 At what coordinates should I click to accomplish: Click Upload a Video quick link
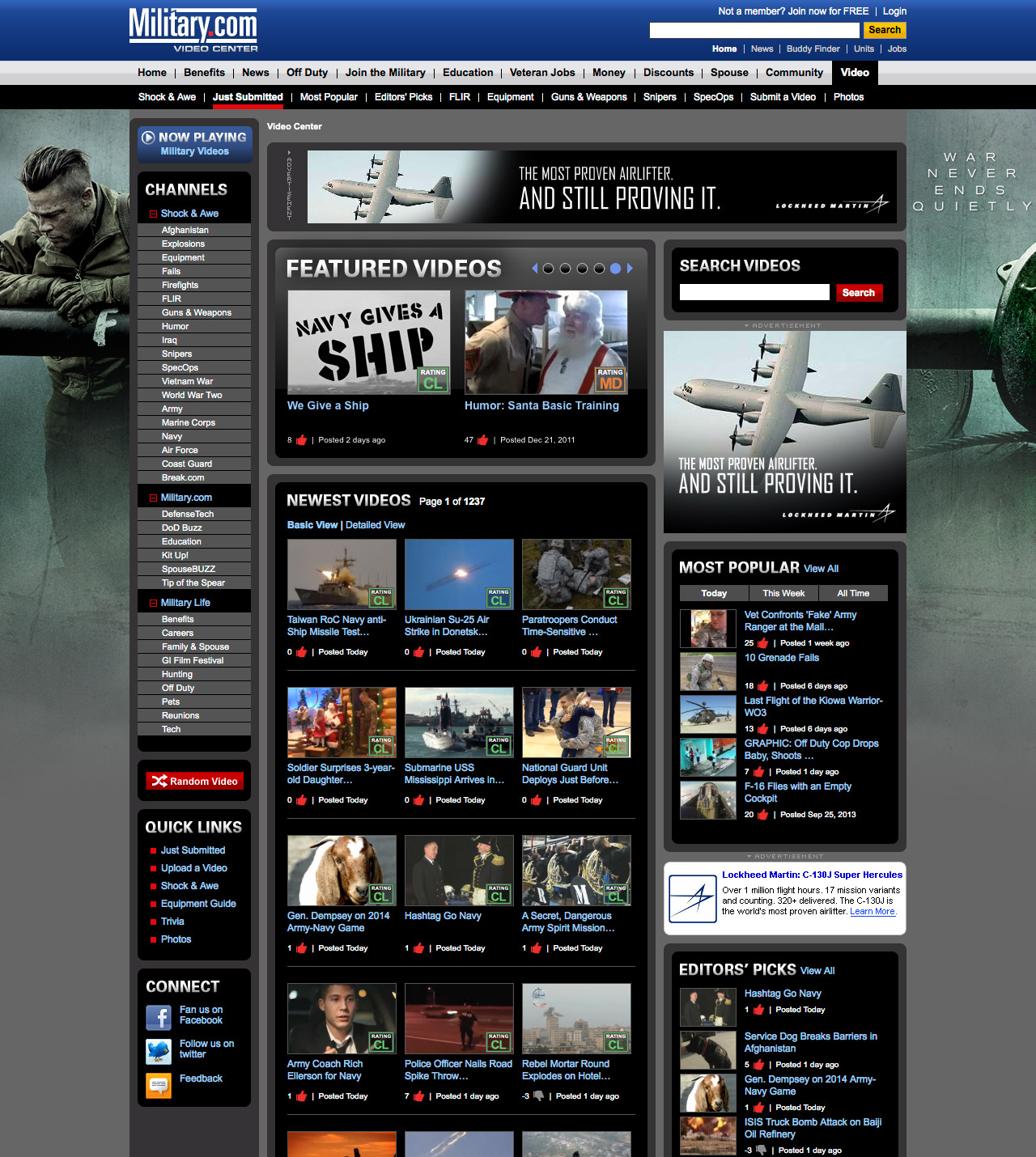point(194,868)
